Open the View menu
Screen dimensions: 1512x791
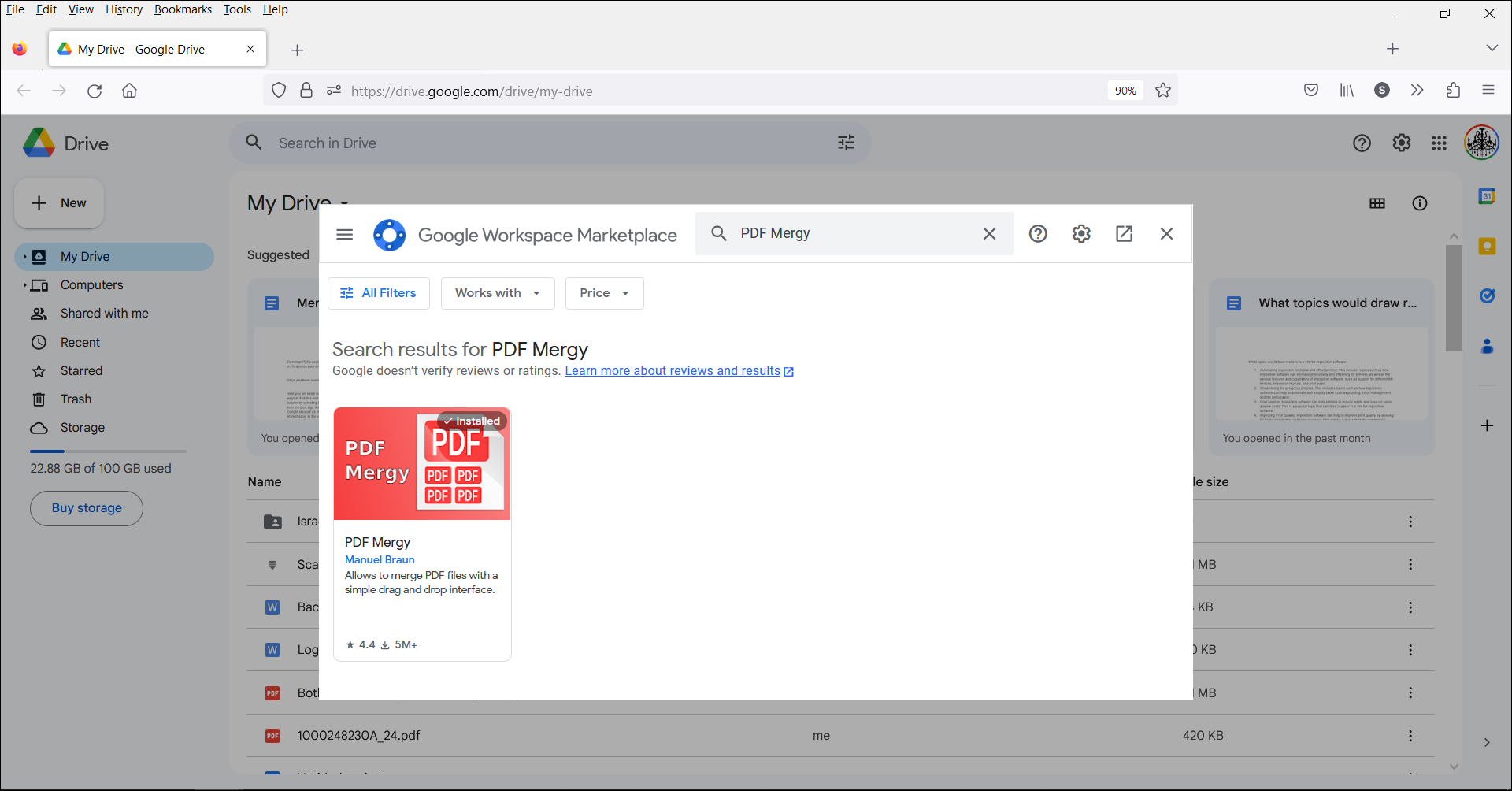[x=80, y=9]
